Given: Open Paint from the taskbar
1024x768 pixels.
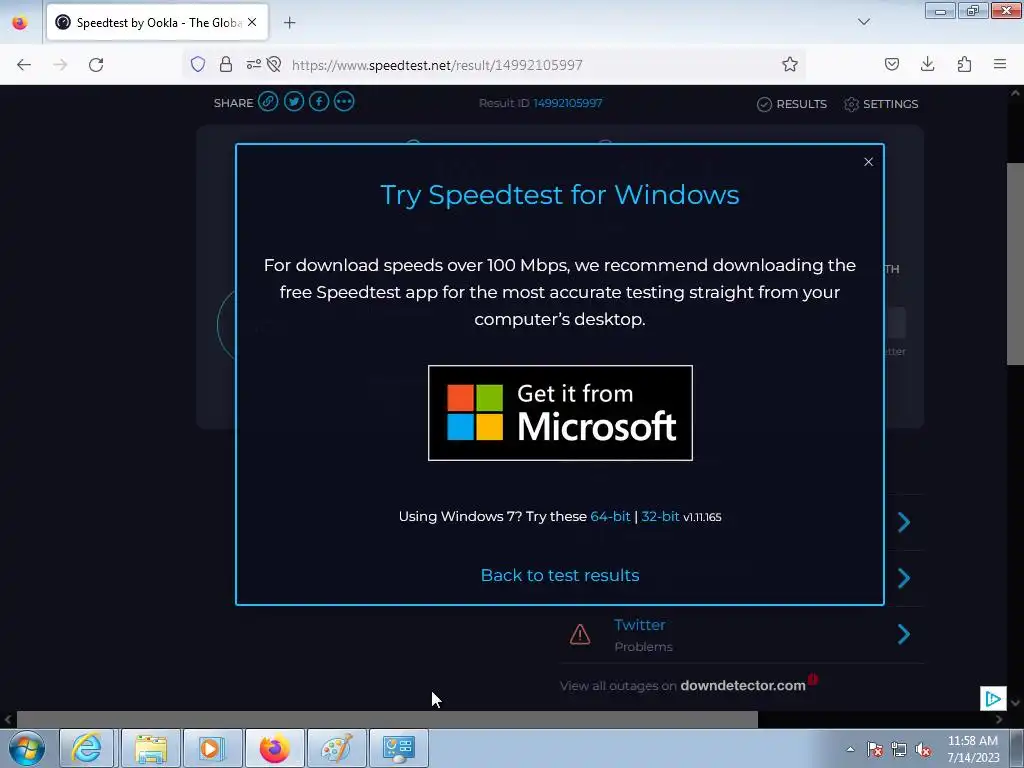Looking at the screenshot, I should pyautogui.click(x=336, y=748).
